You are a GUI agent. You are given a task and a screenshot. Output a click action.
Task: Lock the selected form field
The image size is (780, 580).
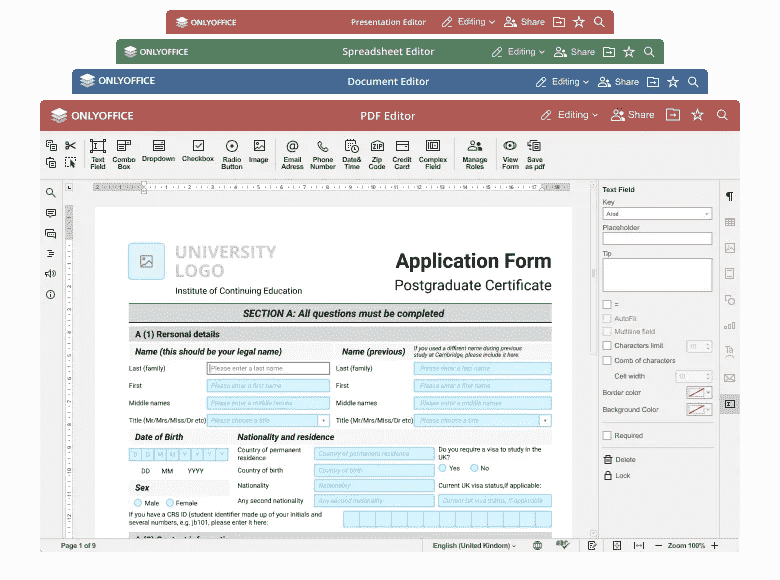[x=617, y=476]
